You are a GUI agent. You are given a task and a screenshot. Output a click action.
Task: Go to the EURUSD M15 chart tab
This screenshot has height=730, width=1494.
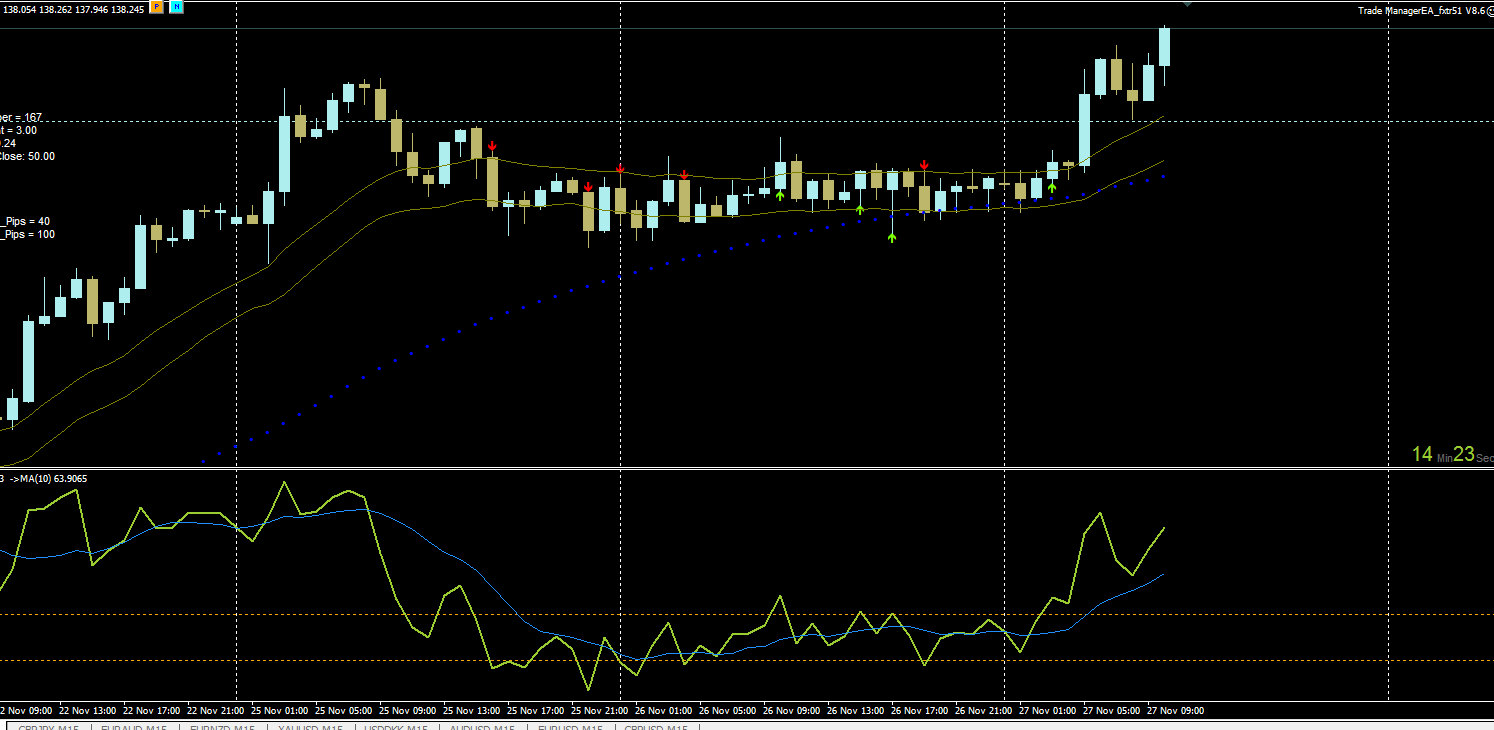[x=569, y=726]
